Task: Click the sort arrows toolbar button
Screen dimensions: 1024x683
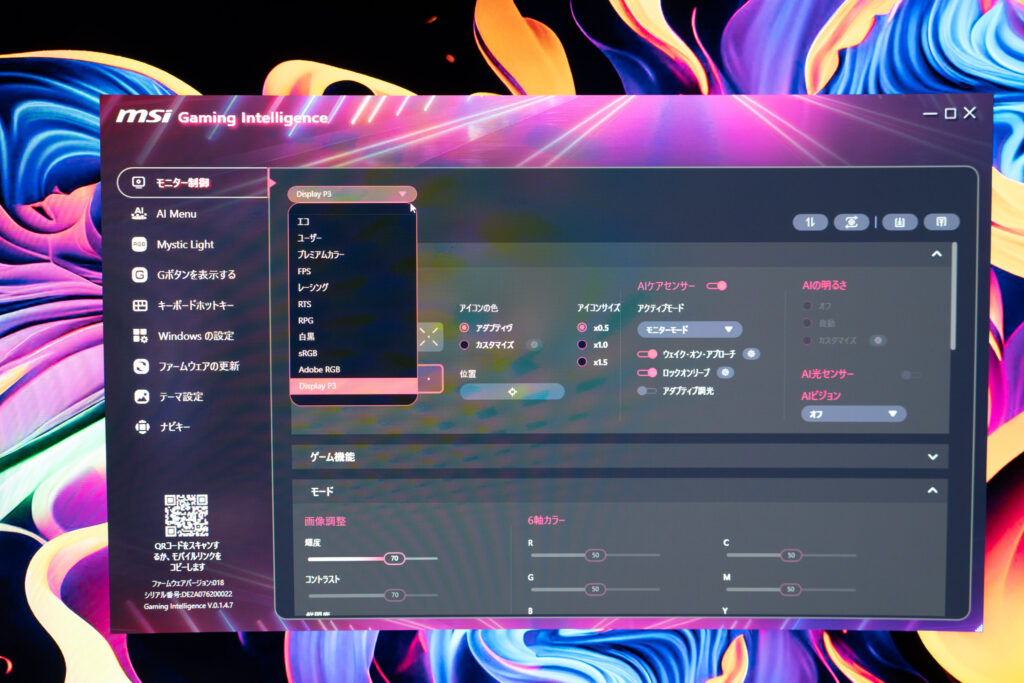Action: pos(810,223)
